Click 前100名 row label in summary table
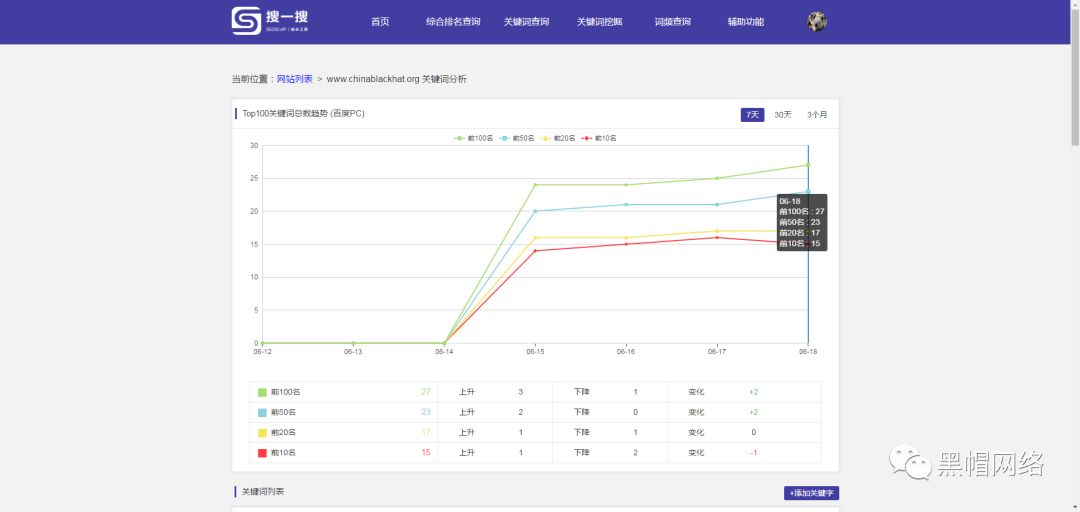This screenshot has height=512, width=1080. click(x=286, y=392)
